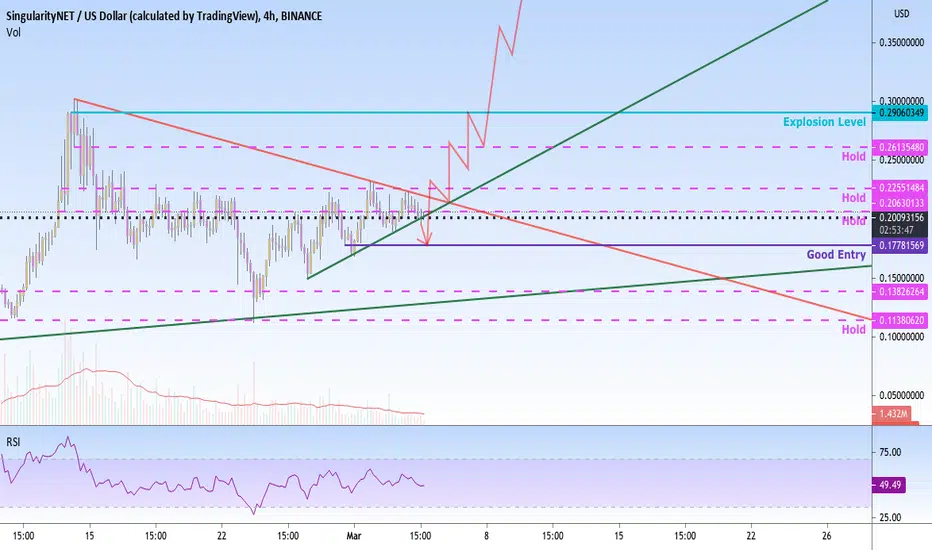Click the SingularityNET / US Dollar chart title
This screenshot has height=550, width=932.
164,16
